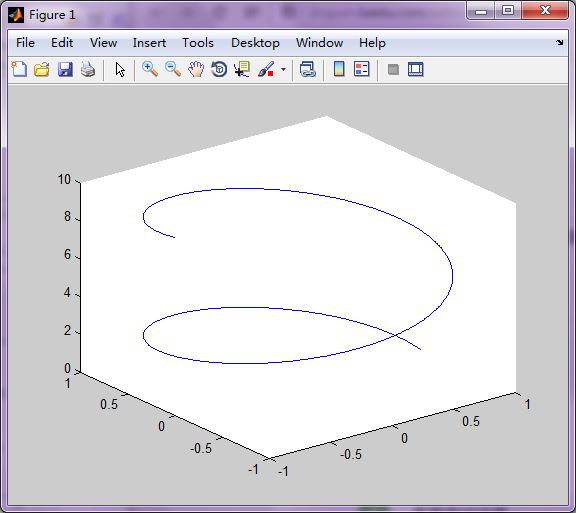Open the Insert menu

(149, 43)
